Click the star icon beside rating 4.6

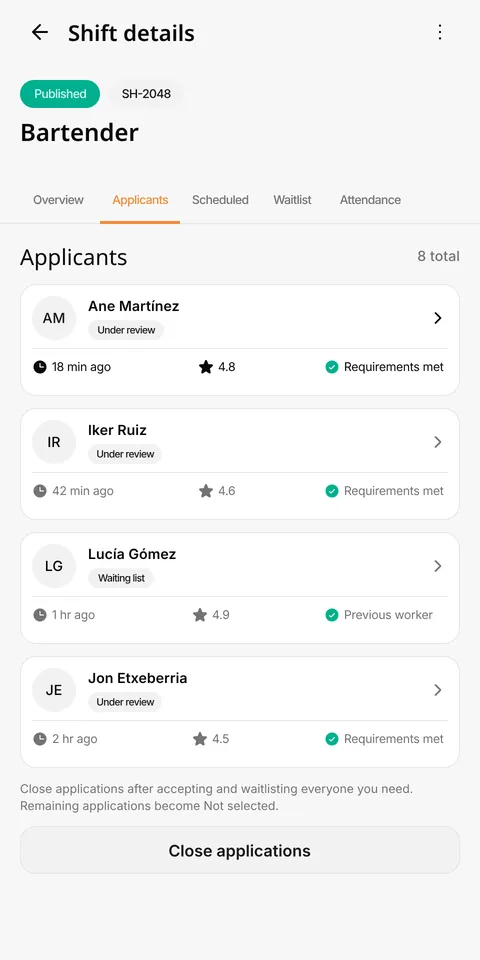[206, 490]
